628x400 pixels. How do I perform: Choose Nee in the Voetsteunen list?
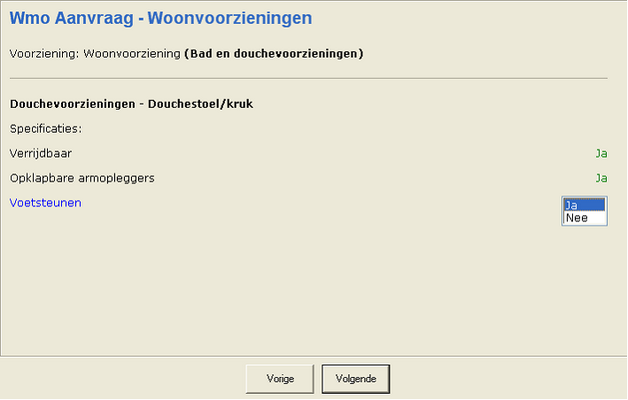pyautogui.click(x=584, y=218)
